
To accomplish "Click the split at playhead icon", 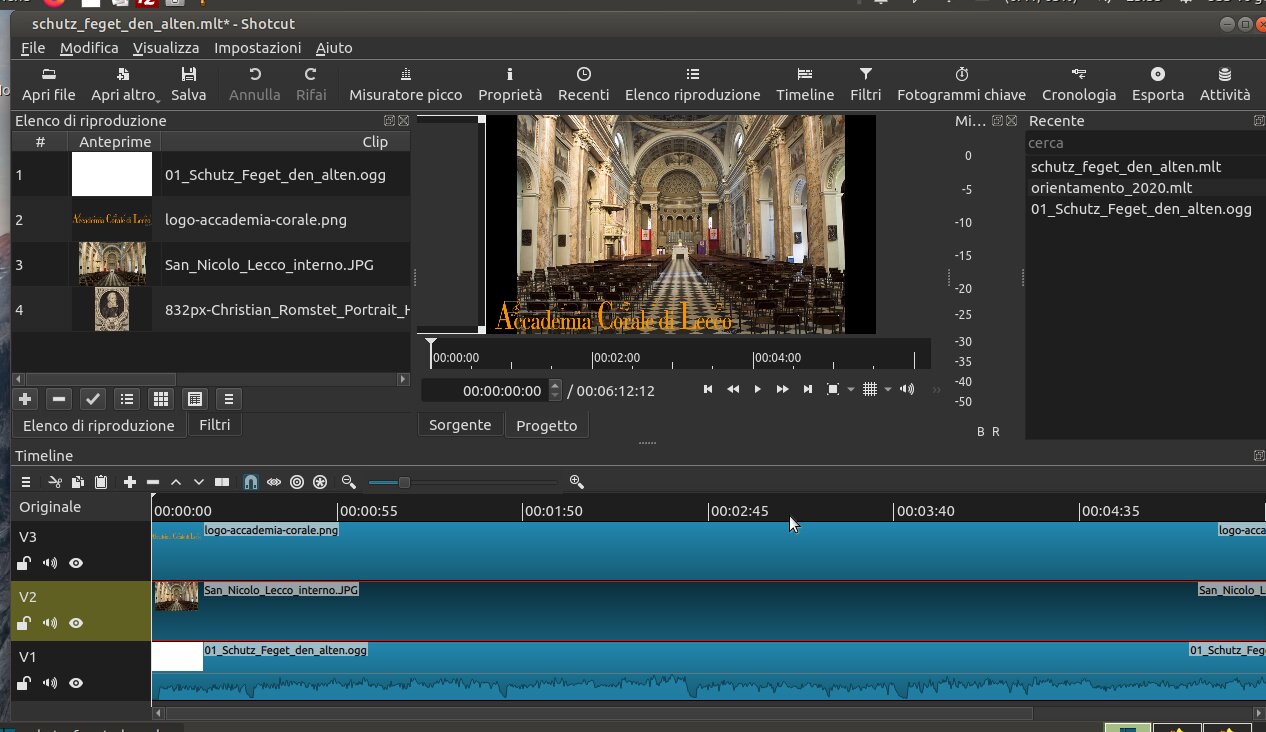I will point(222,482).
